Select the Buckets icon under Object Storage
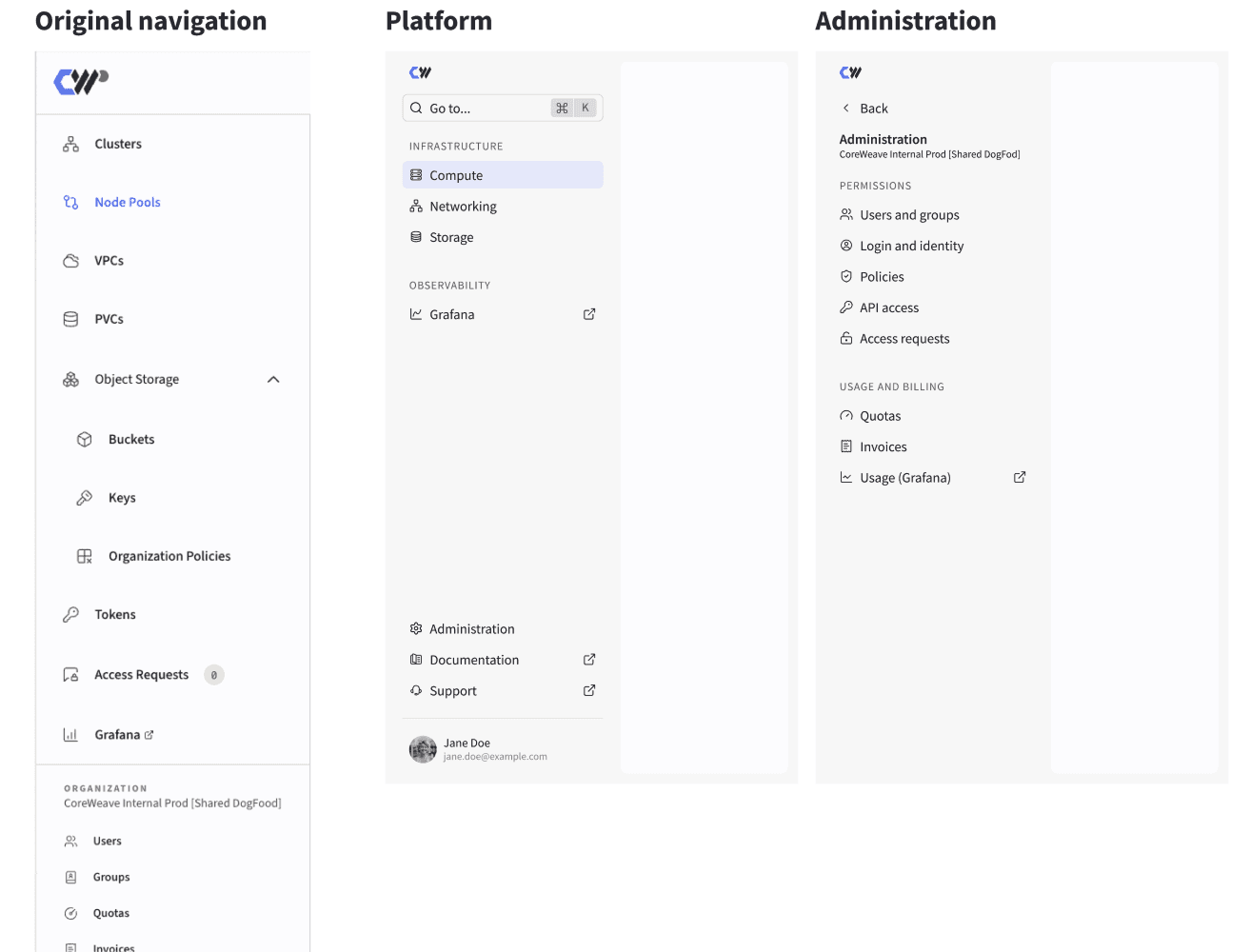 [85, 439]
